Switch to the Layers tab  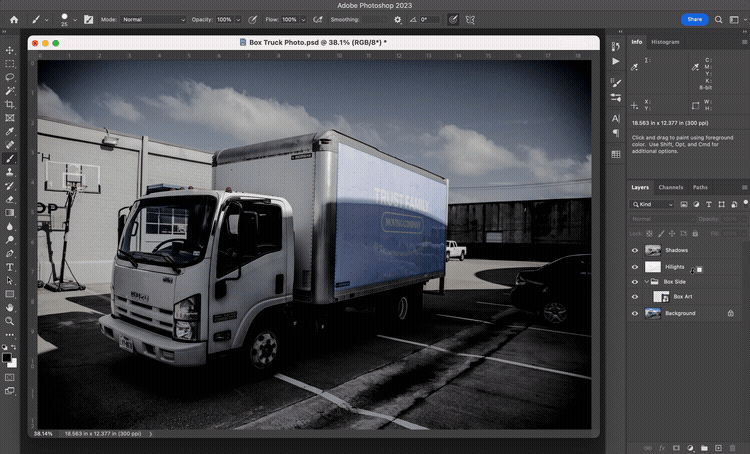click(640, 187)
